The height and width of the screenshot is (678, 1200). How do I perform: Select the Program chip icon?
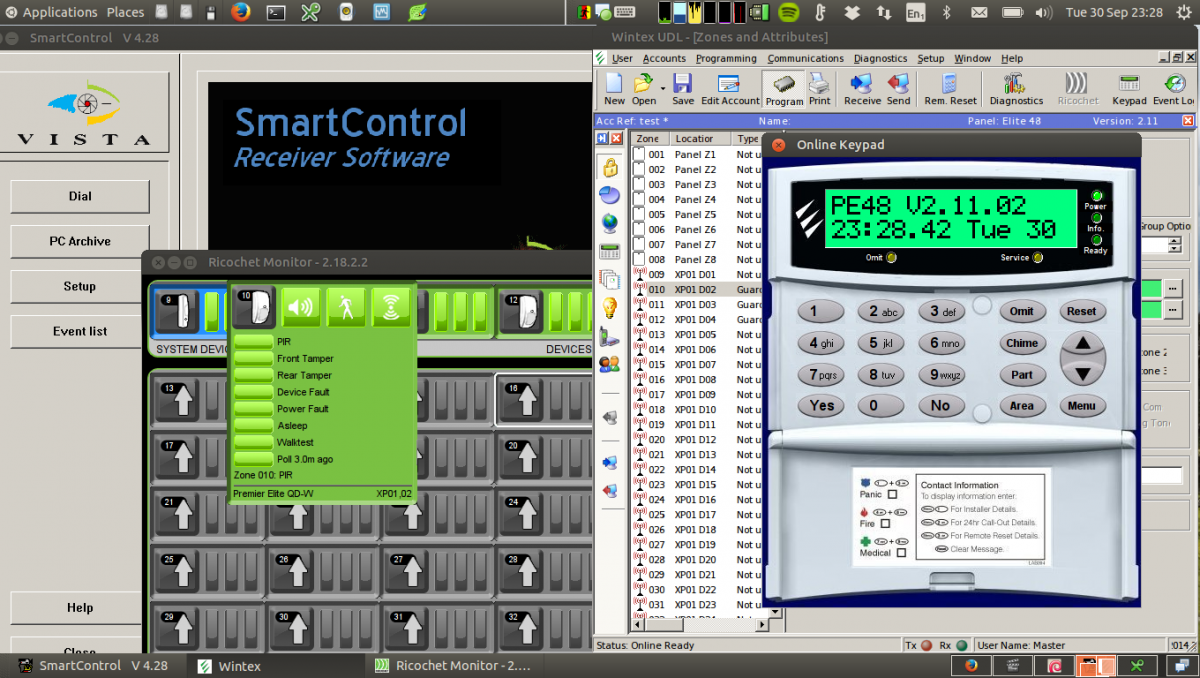784,89
